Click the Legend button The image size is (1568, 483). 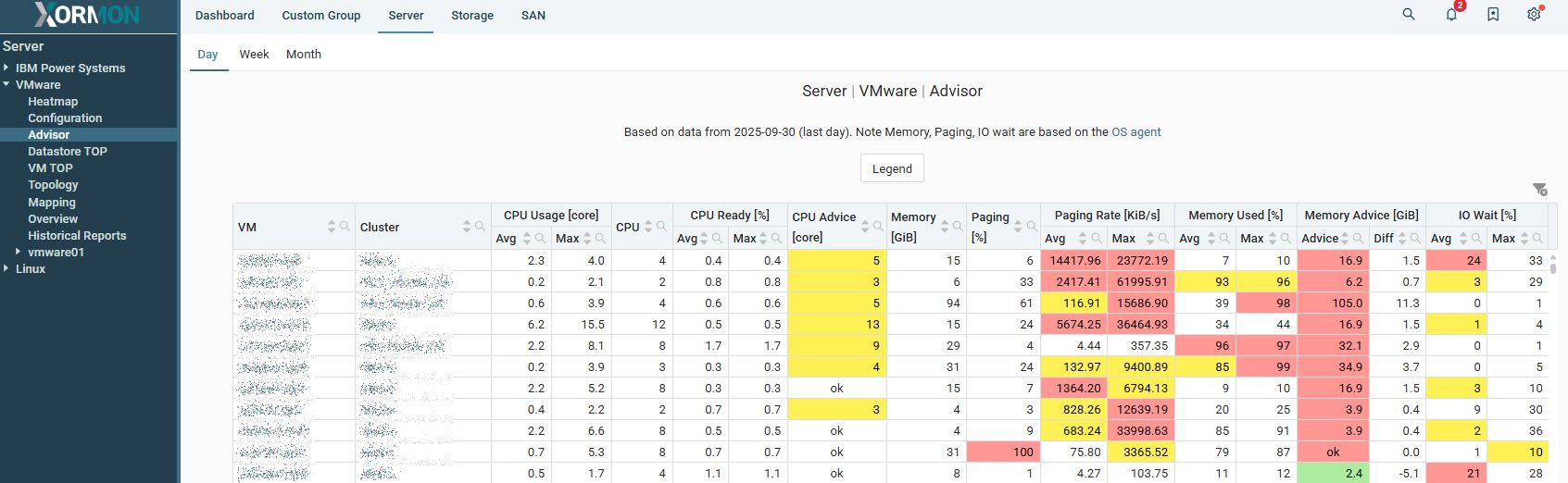892,168
